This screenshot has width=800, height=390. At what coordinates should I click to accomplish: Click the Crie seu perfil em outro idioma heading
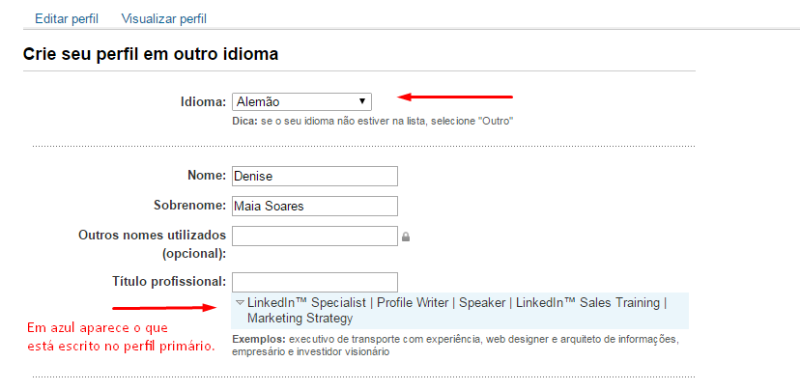click(x=151, y=54)
